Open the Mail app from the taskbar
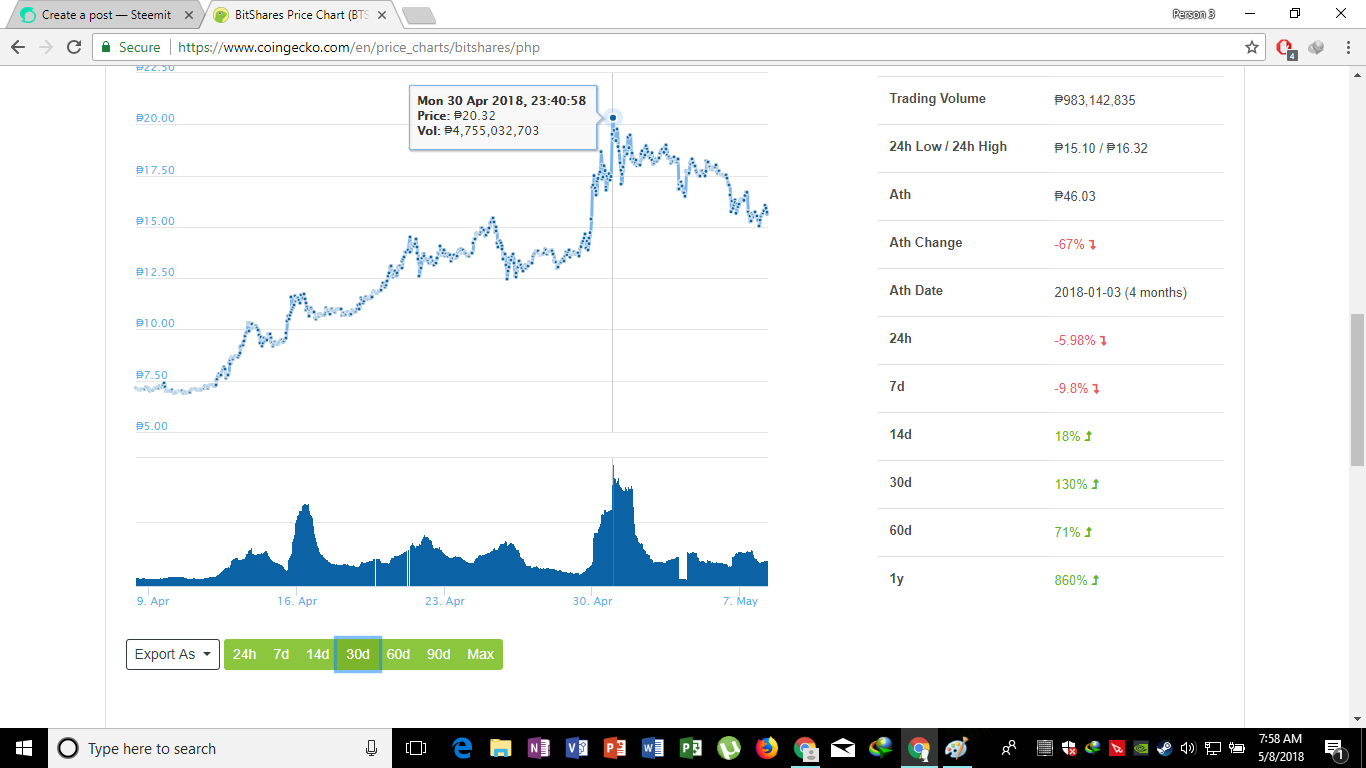The image size is (1366, 768). [x=843, y=748]
